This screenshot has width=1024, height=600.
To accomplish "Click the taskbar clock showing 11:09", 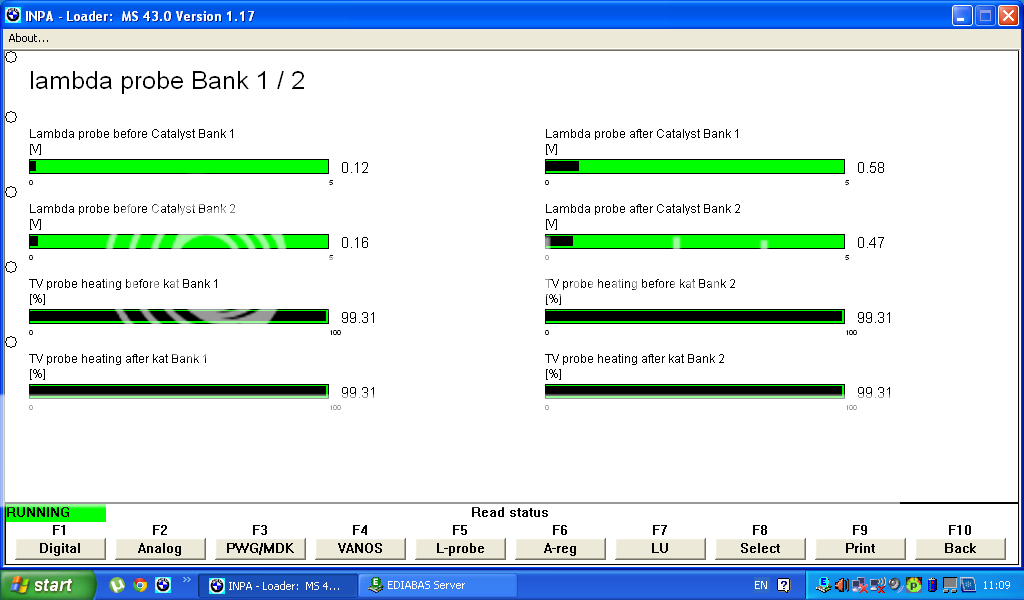I will click(996, 585).
